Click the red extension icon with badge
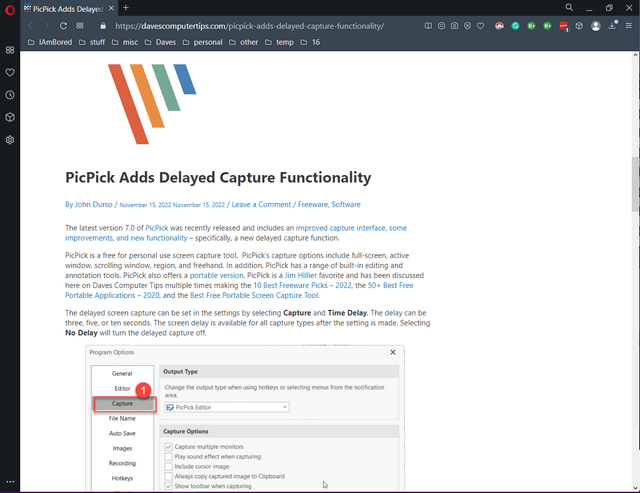 [563, 26]
